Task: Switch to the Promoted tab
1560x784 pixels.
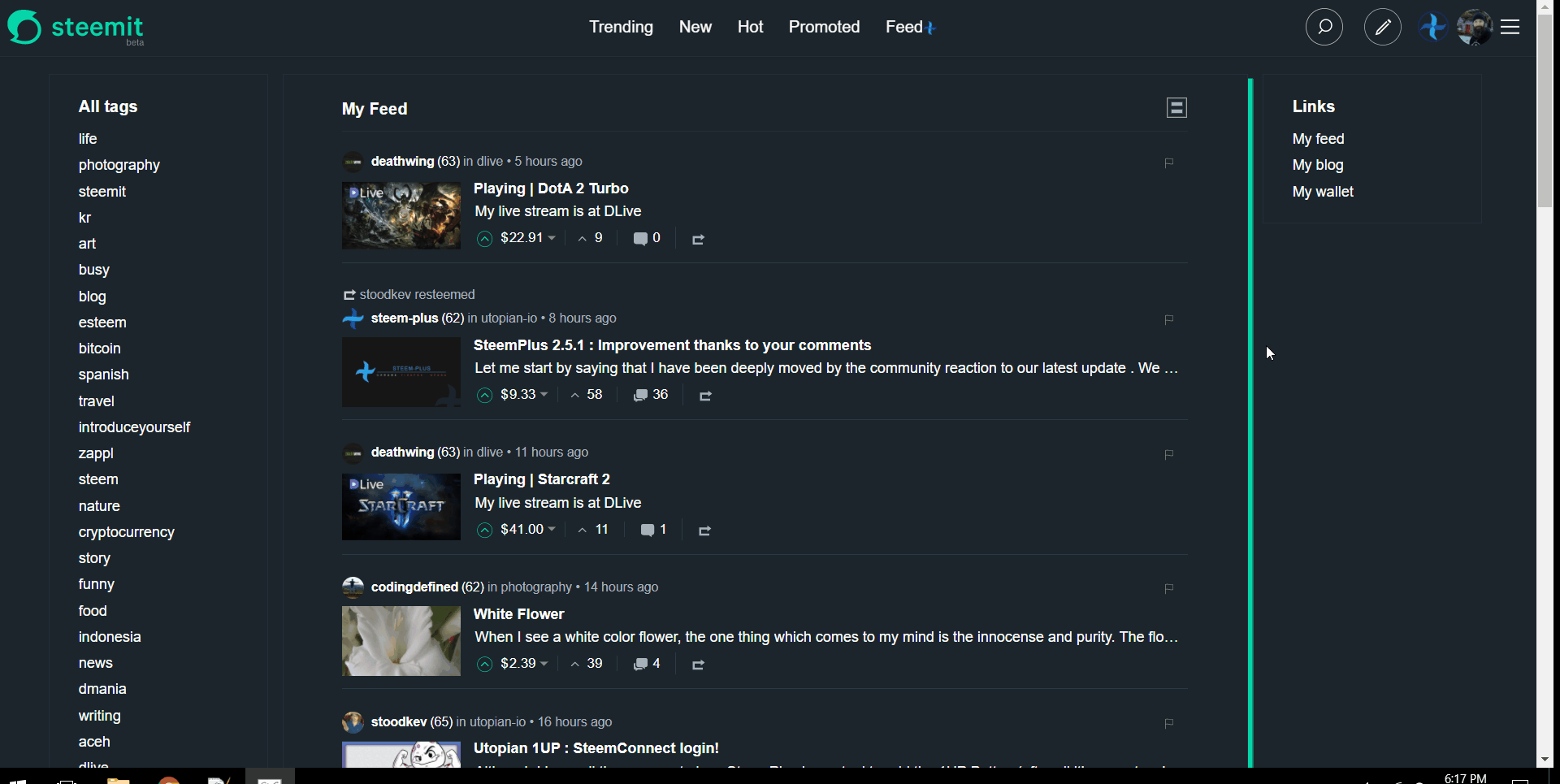Action: (824, 27)
